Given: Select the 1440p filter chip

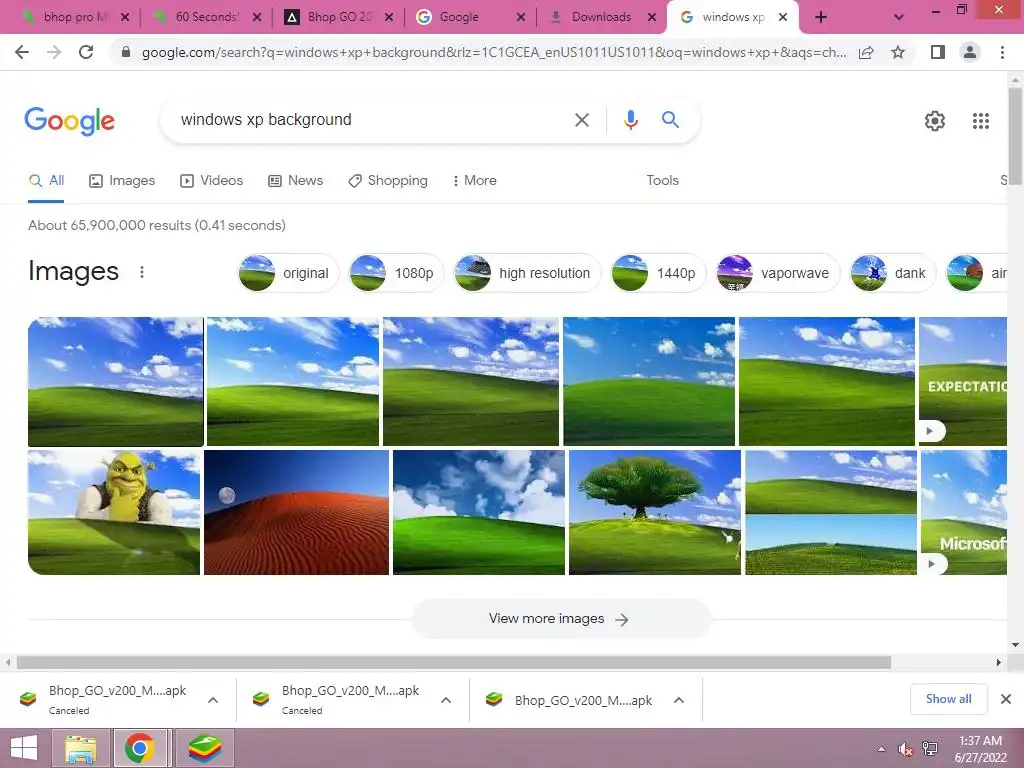Looking at the screenshot, I should click(658, 273).
